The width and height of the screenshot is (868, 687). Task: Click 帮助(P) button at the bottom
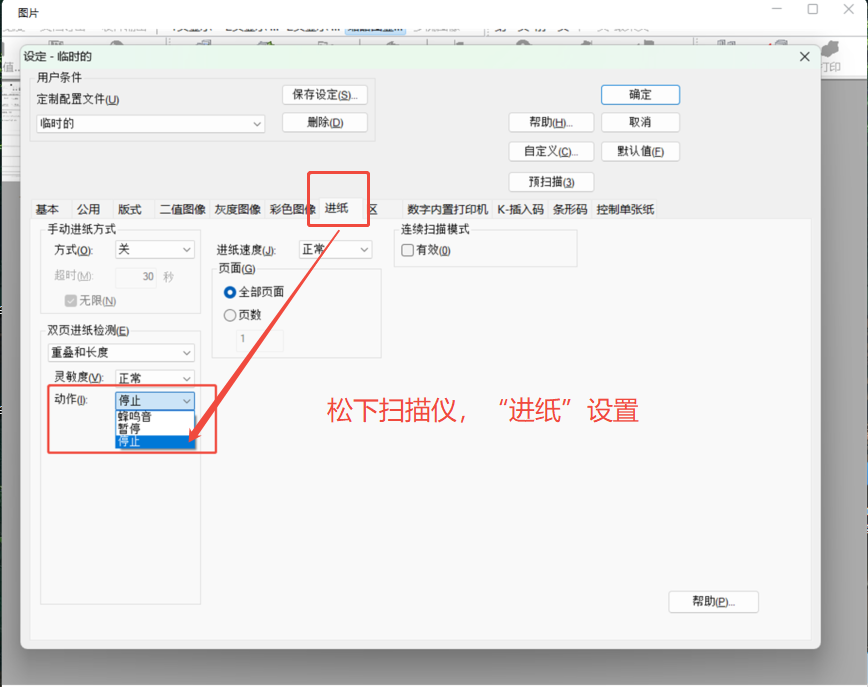click(714, 602)
